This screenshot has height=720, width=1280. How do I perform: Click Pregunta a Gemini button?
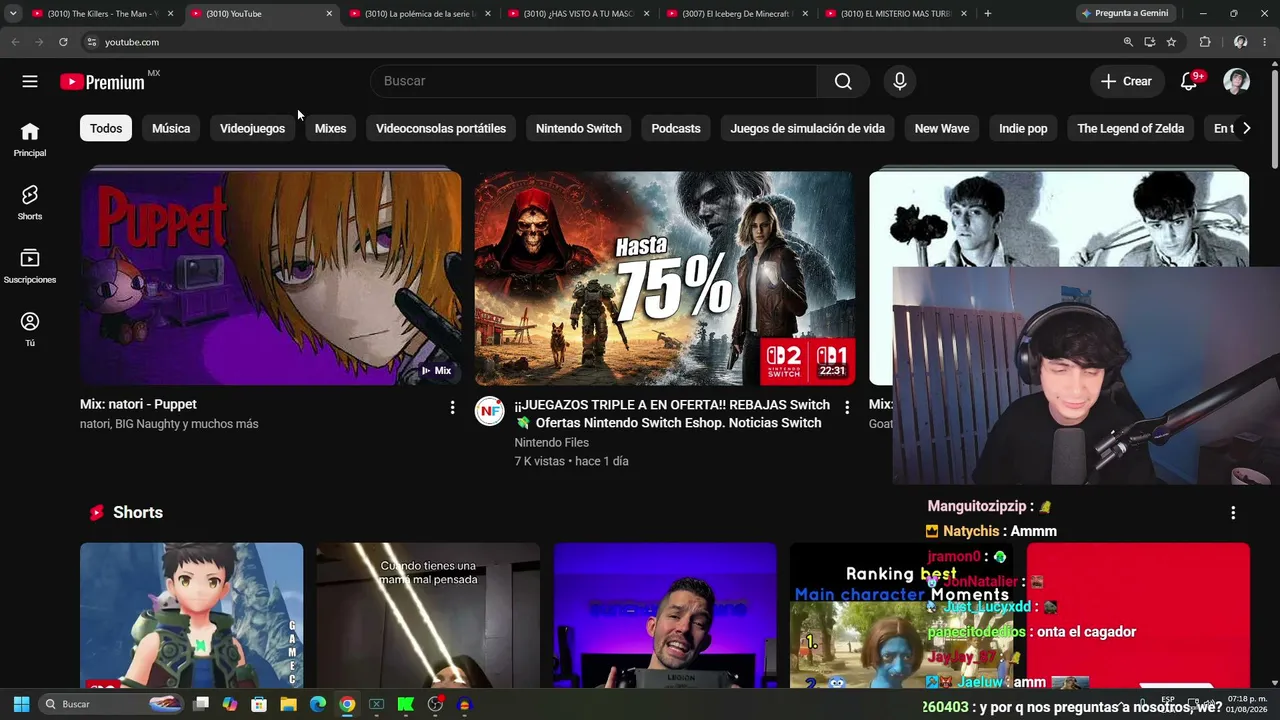(x=1125, y=13)
